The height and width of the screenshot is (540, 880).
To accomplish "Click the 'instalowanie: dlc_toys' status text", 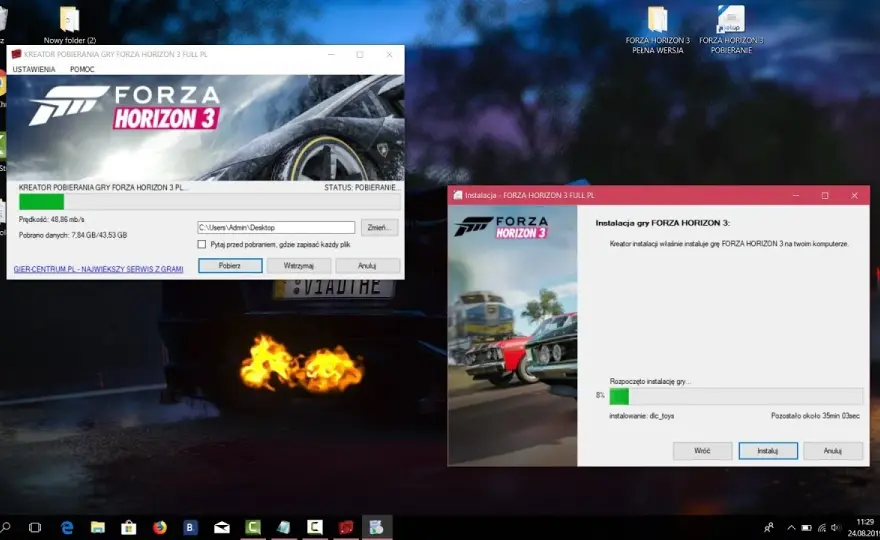I will coord(641,416).
